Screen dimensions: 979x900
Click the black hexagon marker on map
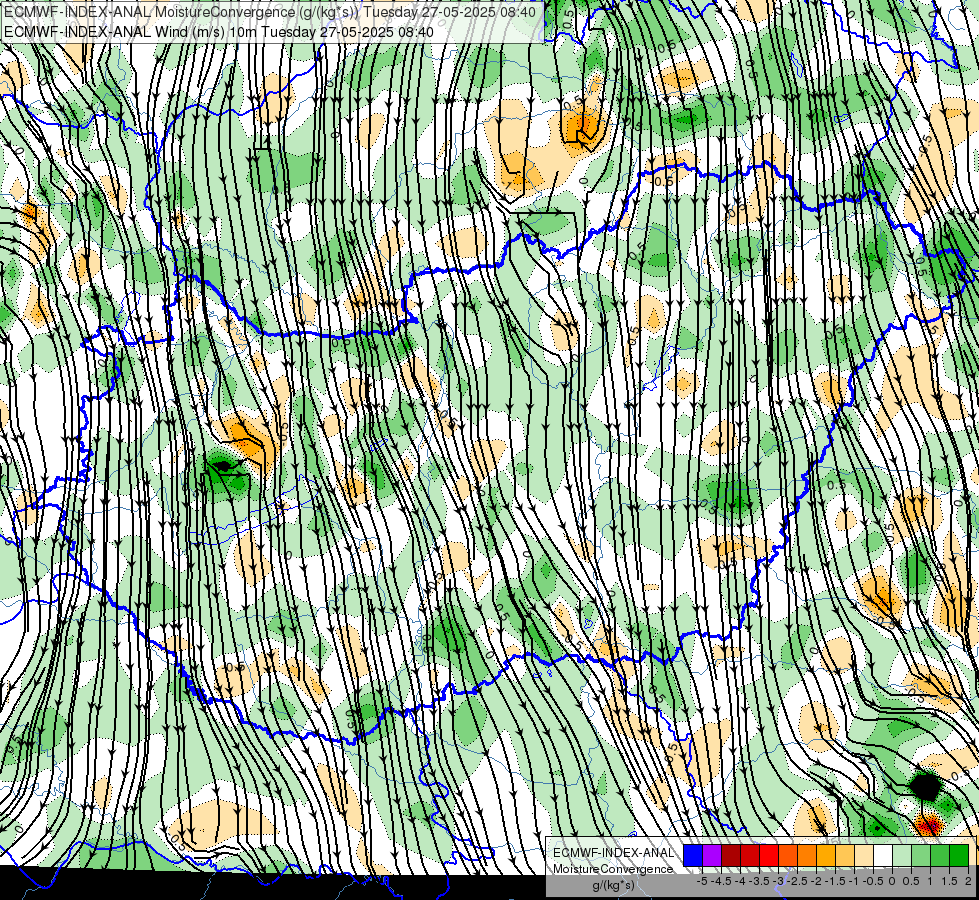[925, 786]
